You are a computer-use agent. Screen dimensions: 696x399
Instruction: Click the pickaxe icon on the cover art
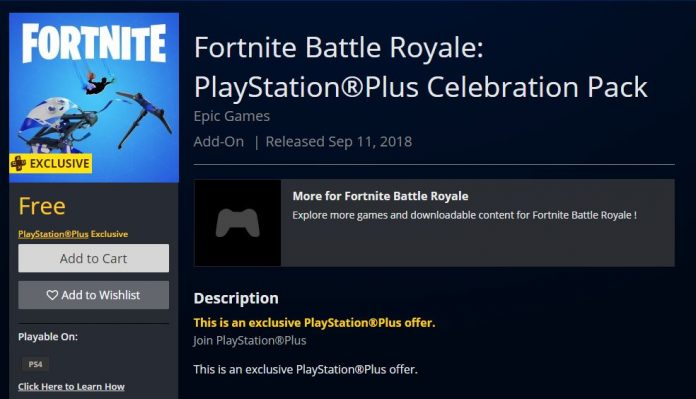point(144,119)
